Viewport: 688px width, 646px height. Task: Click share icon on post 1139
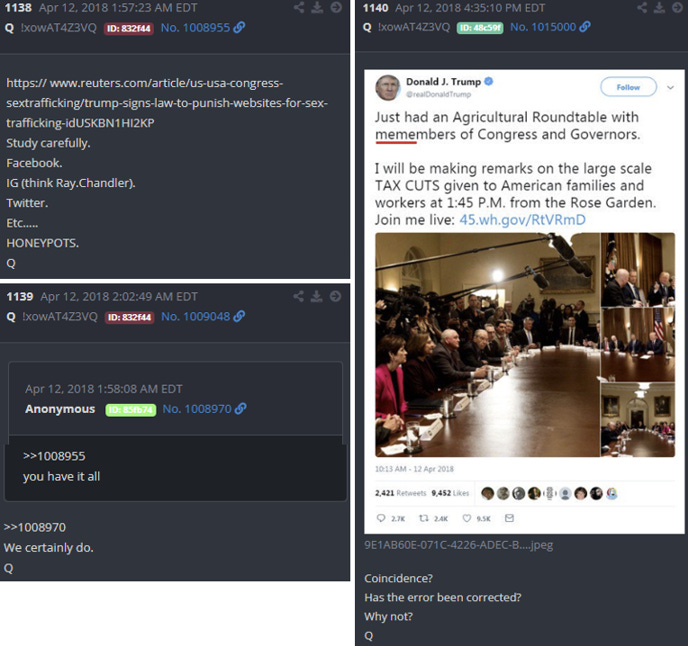[x=298, y=297]
